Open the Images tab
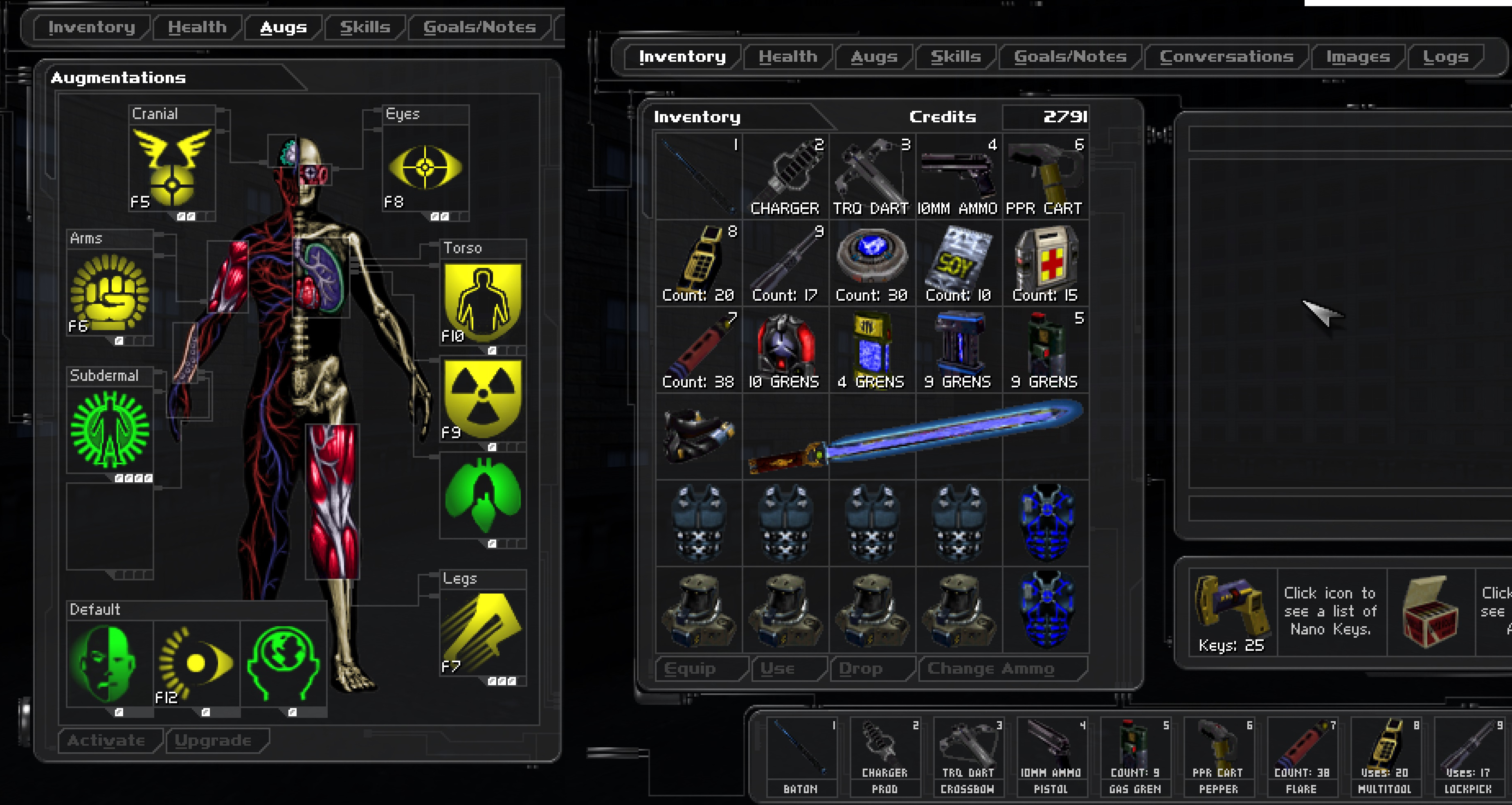Screen dimensions: 1512x805 point(1358,57)
